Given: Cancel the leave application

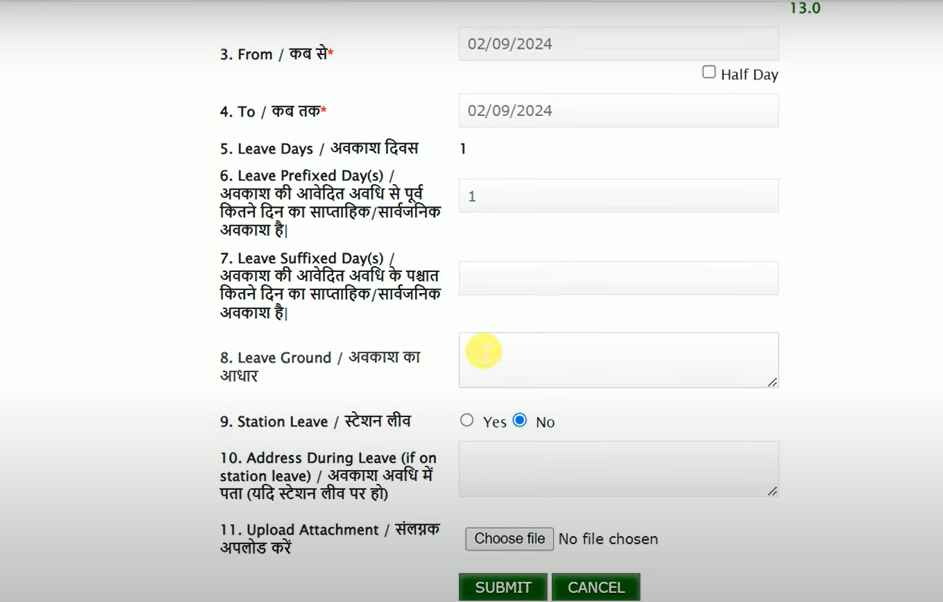Looking at the screenshot, I should click(x=596, y=588).
